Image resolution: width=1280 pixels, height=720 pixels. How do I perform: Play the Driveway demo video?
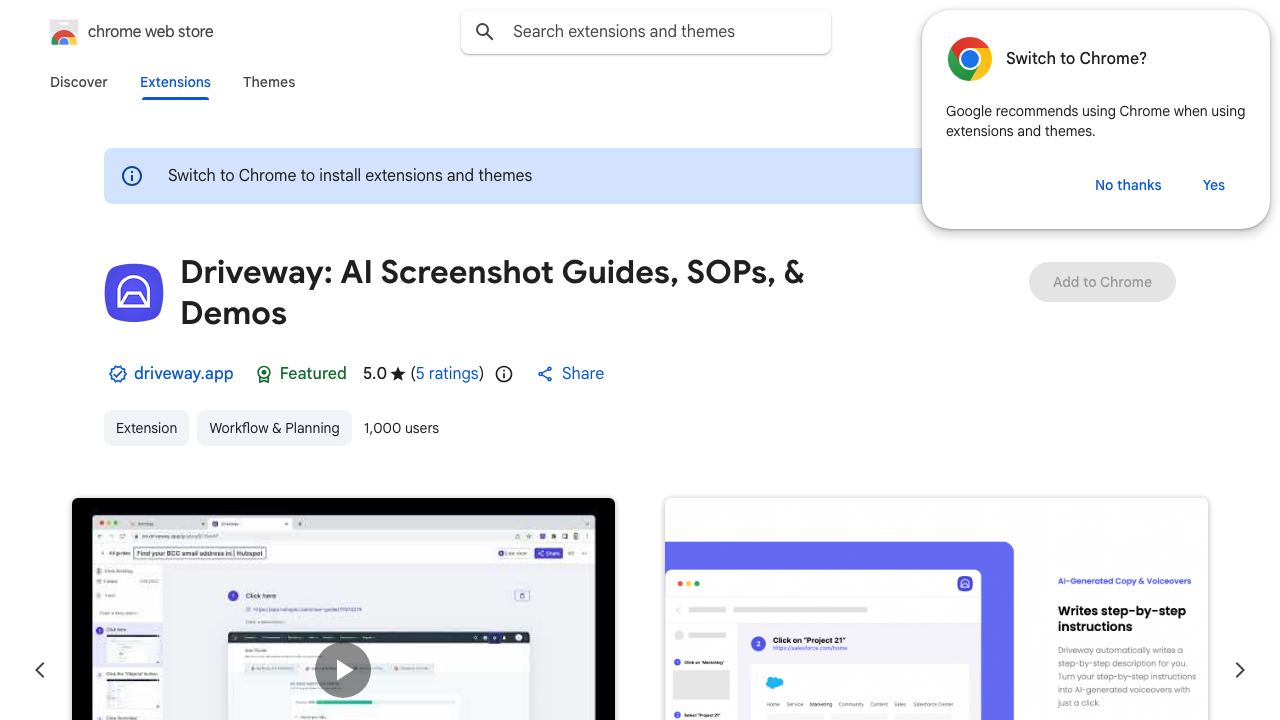coord(343,670)
